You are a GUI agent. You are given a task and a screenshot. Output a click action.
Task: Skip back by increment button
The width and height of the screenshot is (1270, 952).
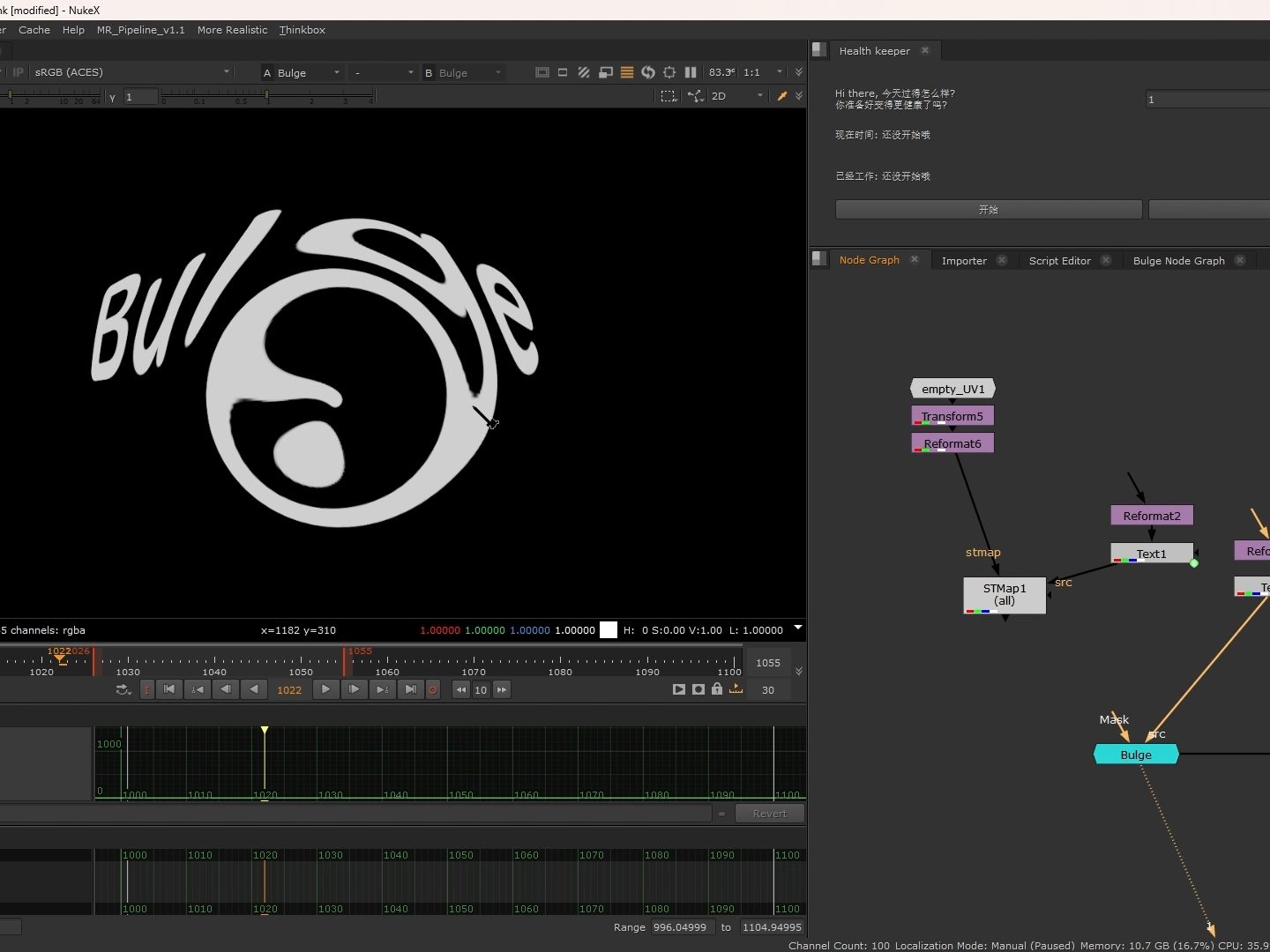pos(460,690)
